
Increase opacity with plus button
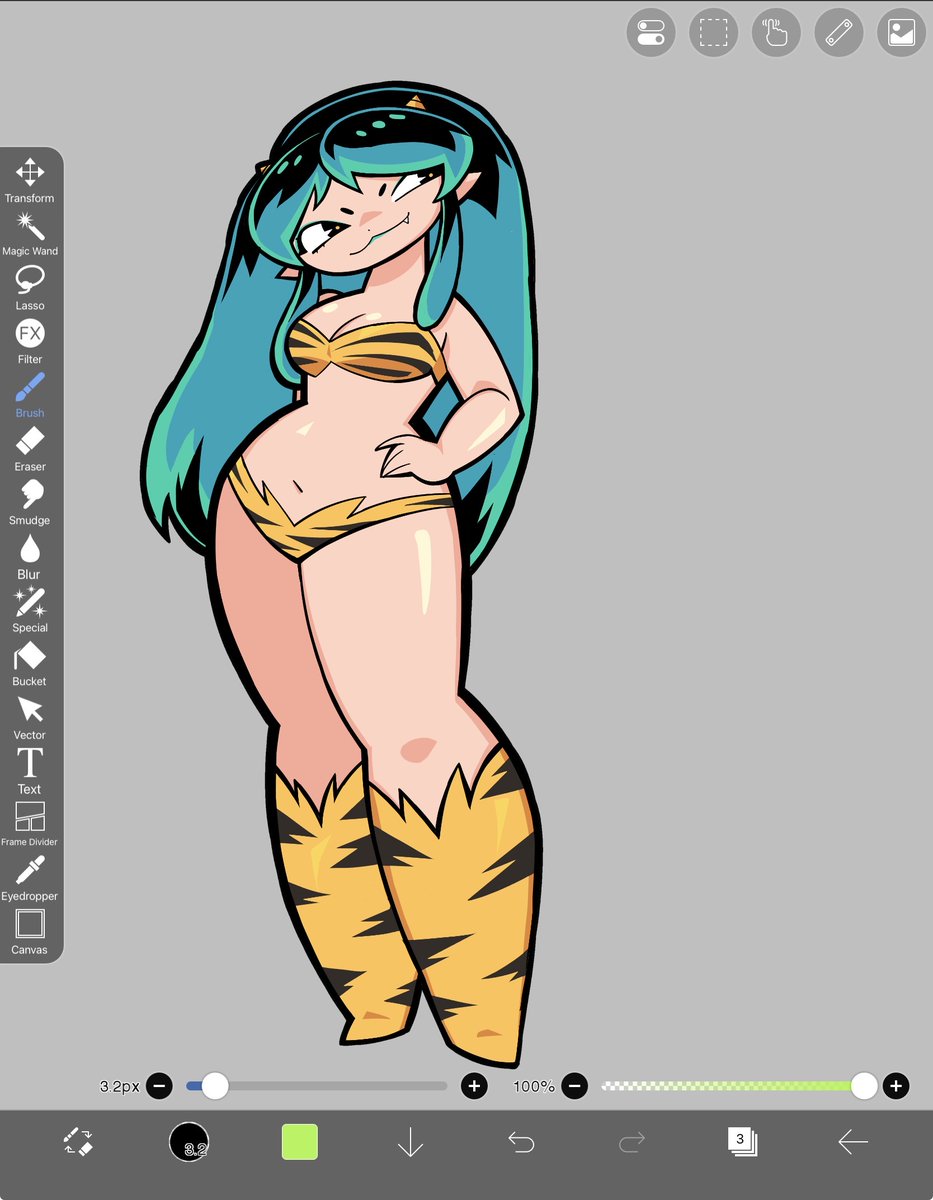point(896,1086)
